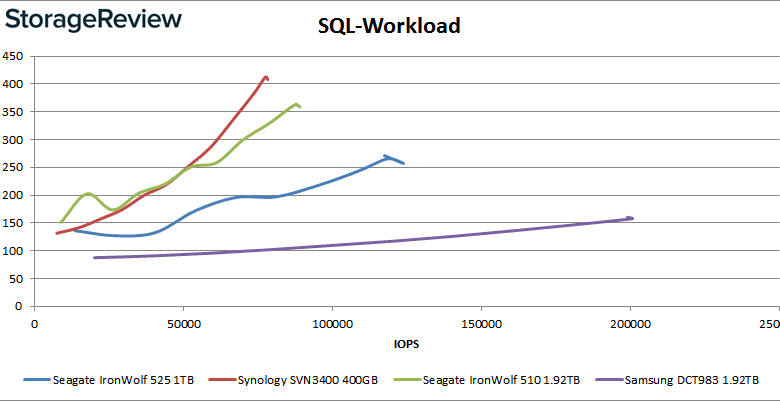Select Synology SVN3400 400GB legend entry
This screenshot has width=780, height=401.
point(294,380)
